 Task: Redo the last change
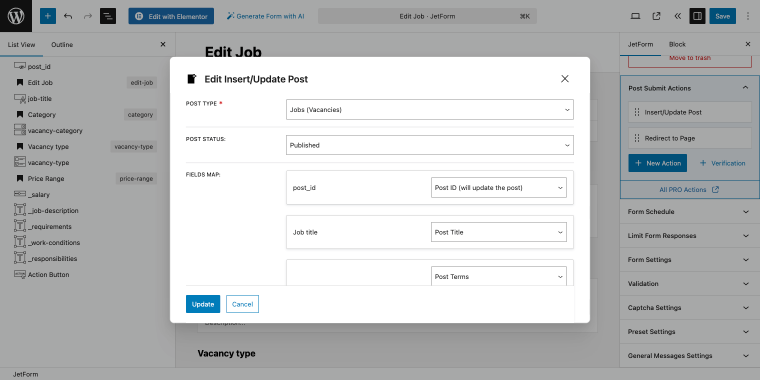(88, 16)
